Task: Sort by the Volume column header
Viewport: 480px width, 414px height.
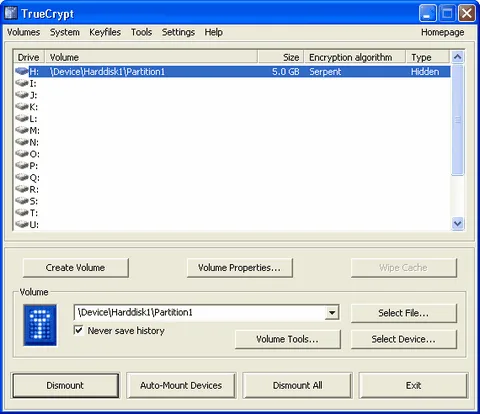Action: [151, 57]
